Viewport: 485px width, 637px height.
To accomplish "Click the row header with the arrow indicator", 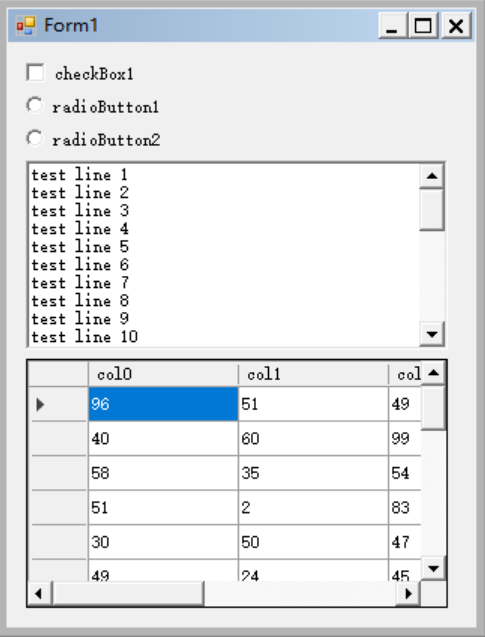I will 58,404.
